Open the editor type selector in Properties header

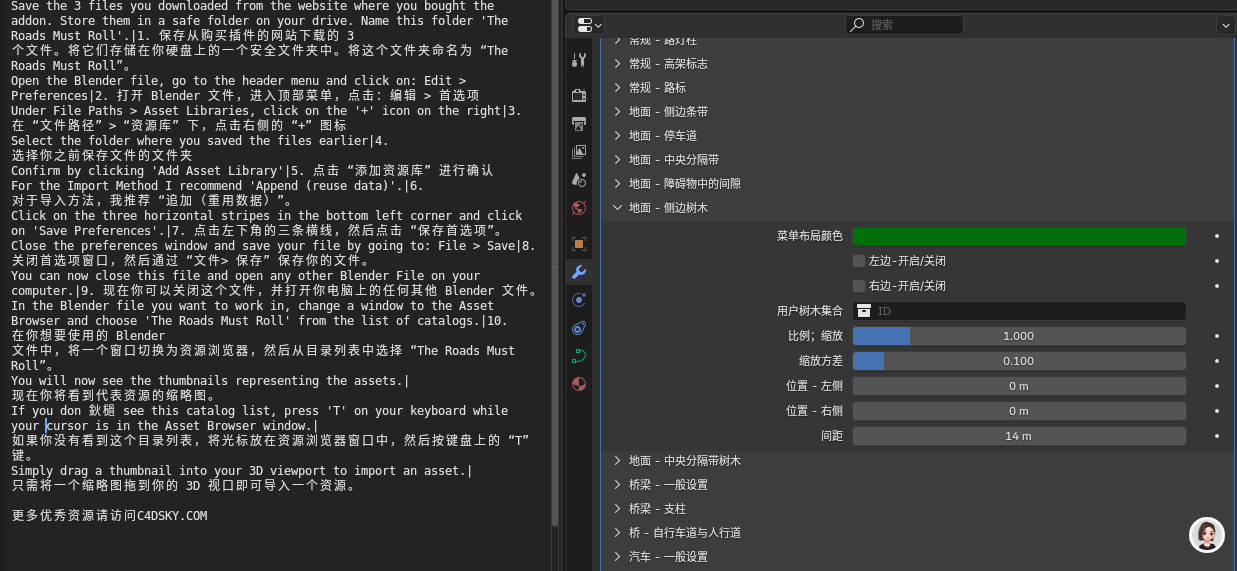click(x=590, y=25)
